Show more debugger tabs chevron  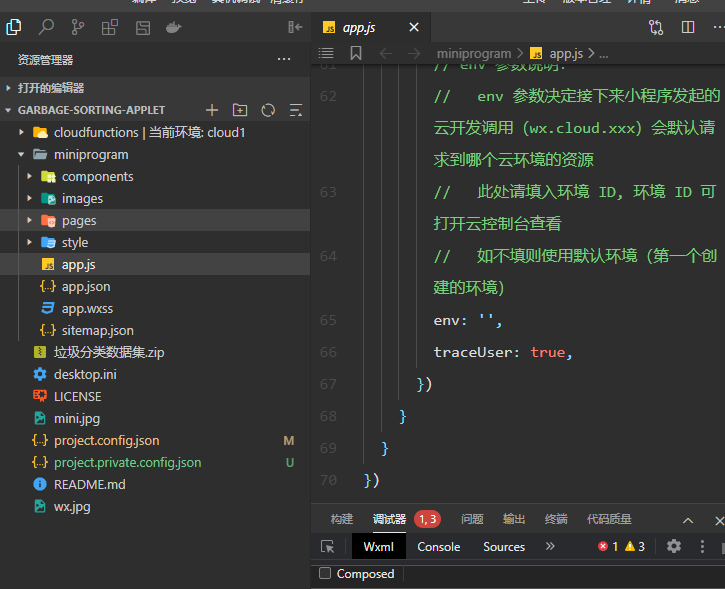(550, 546)
